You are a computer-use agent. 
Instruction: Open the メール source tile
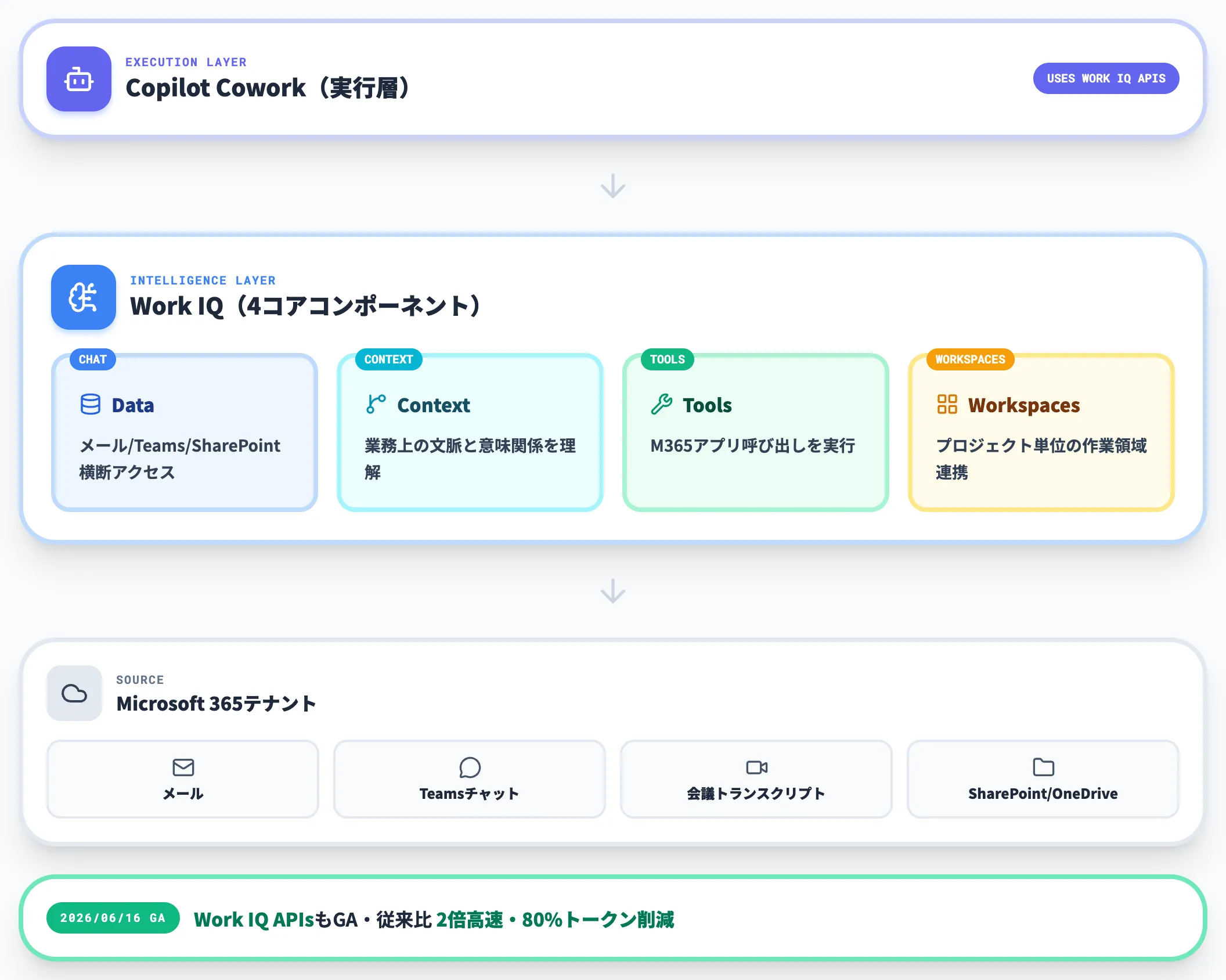tap(183, 779)
